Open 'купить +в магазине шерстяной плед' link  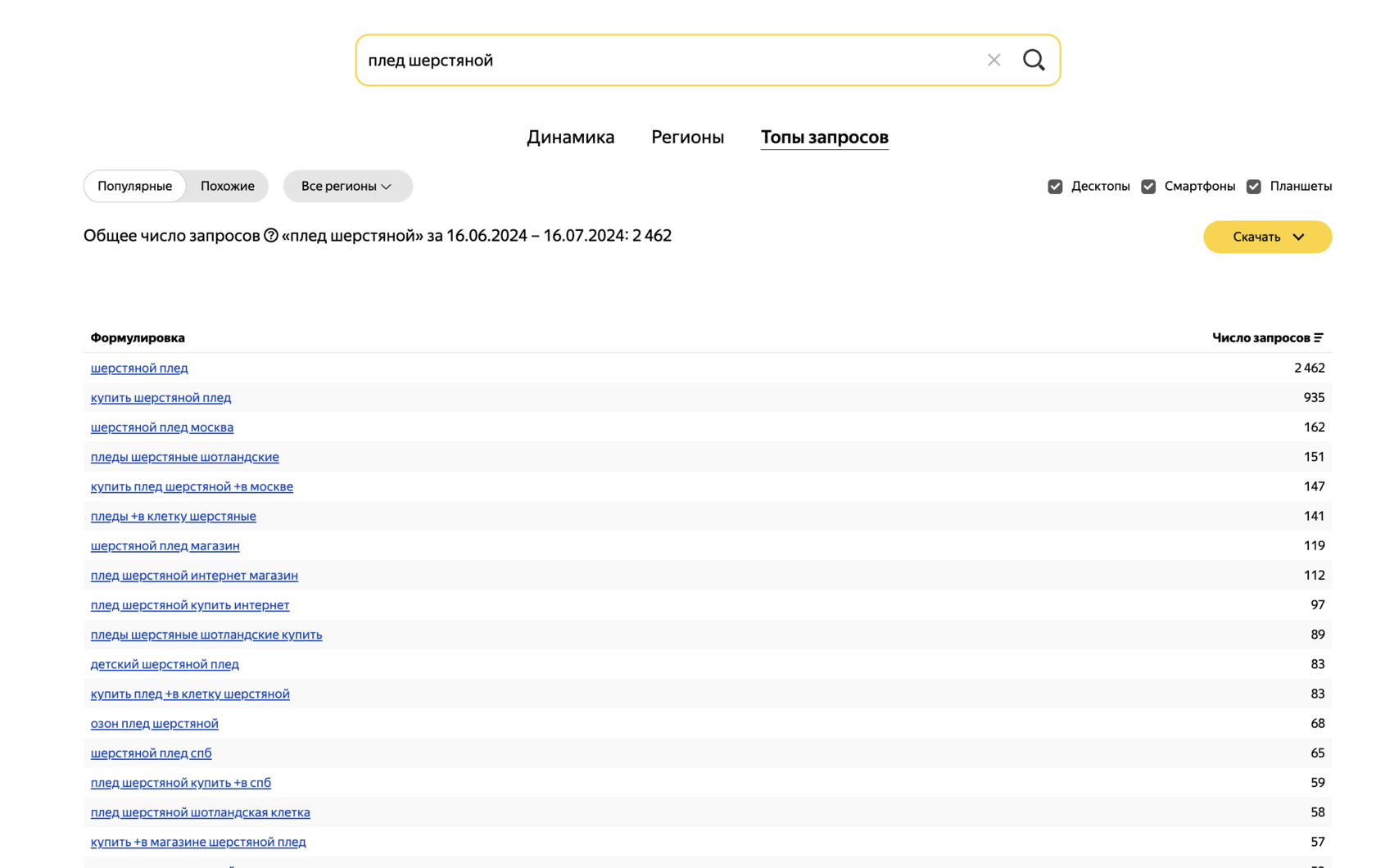pos(198,842)
